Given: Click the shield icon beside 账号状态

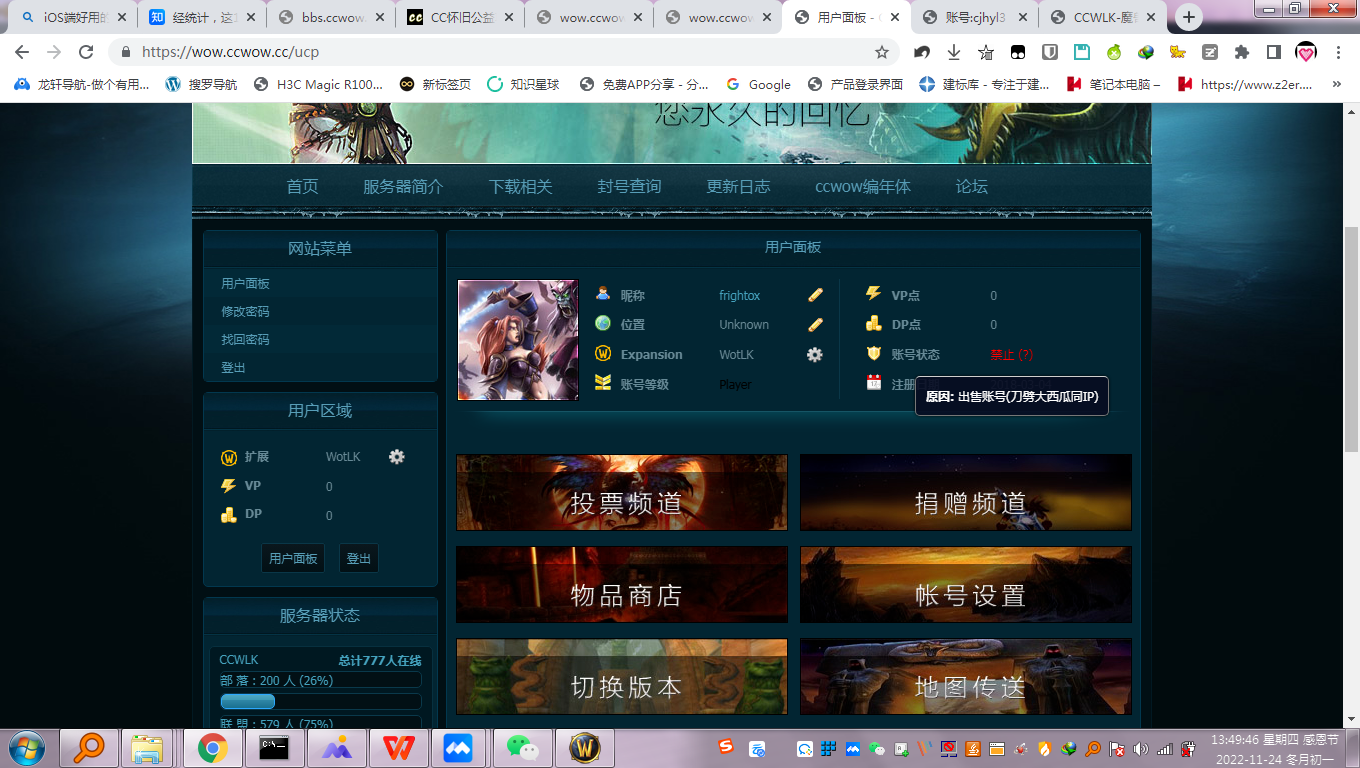Looking at the screenshot, I should click(875, 354).
